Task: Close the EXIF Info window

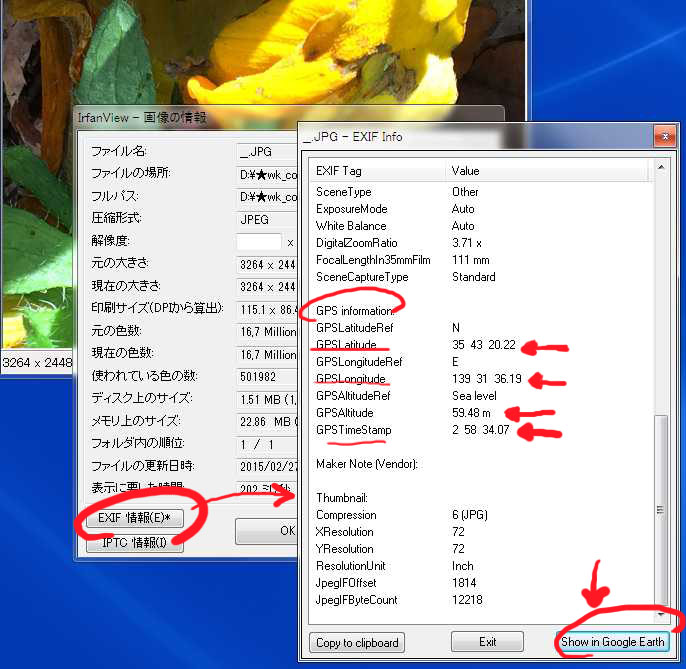Action: coord(662,136)
